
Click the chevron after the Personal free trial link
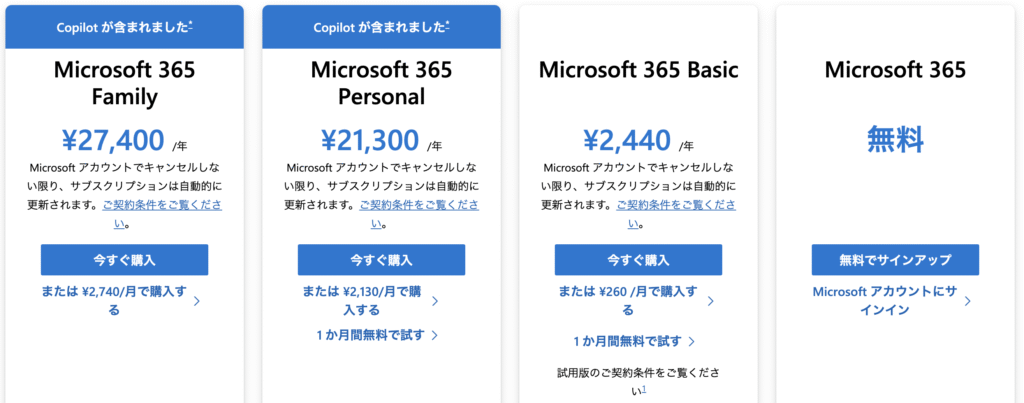click(x=434, y=336)
